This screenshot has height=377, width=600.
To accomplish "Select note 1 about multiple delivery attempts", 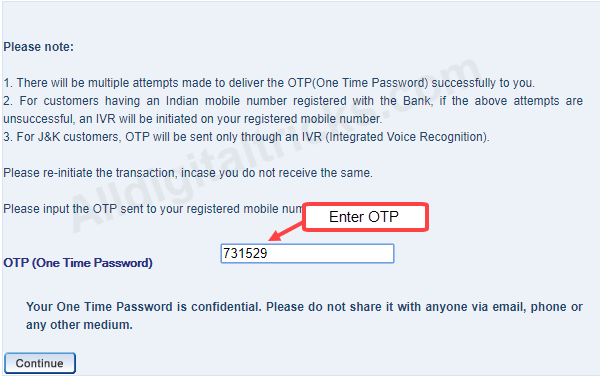I will 269,83.
